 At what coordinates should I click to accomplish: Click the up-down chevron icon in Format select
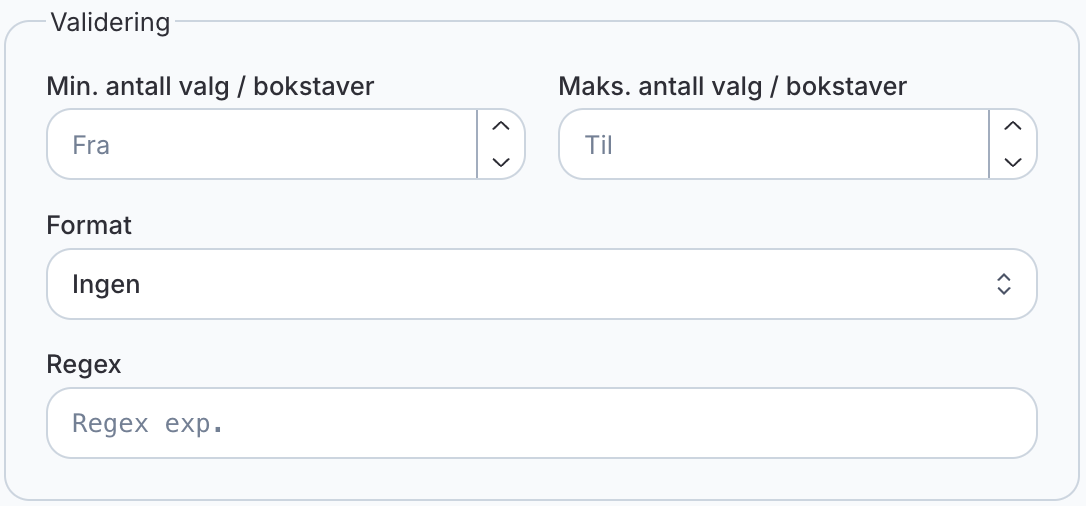click(1004, 284)
